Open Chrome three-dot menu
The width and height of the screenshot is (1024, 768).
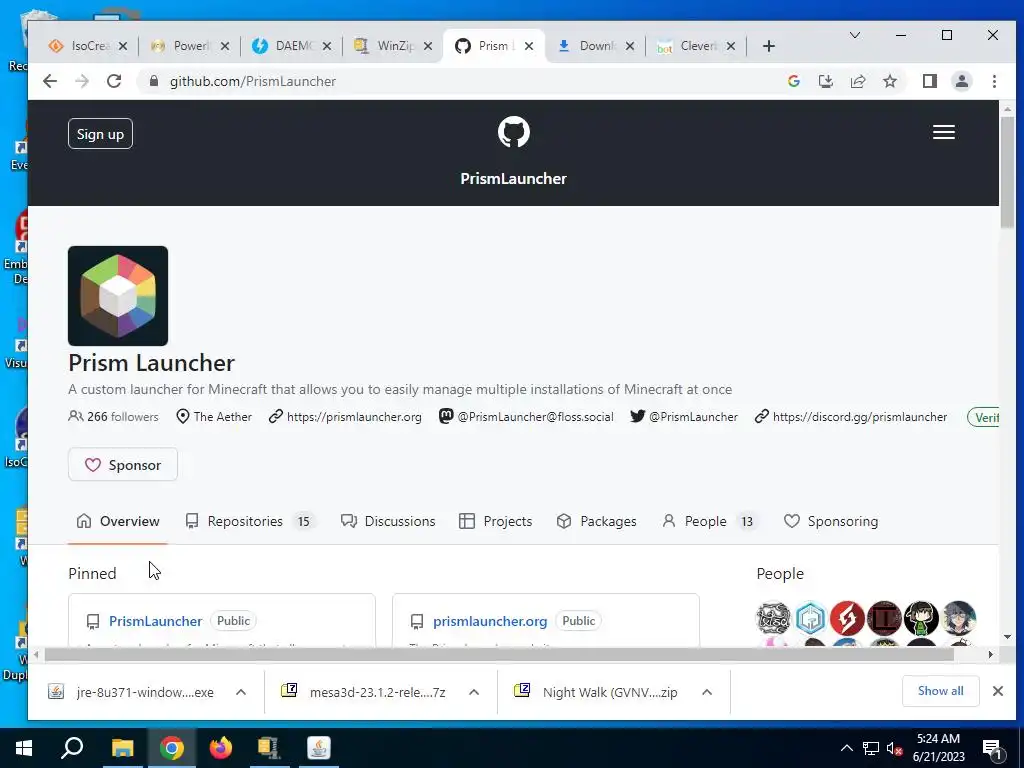(x=994, y=81)
